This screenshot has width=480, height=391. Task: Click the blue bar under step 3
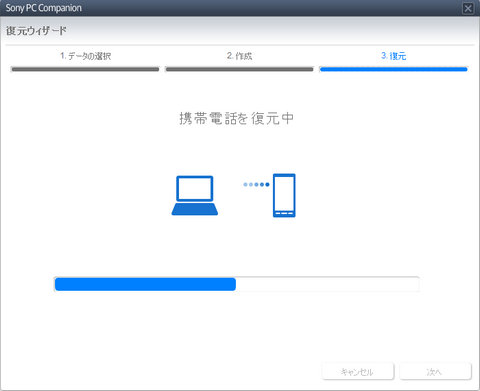(394, 69)
